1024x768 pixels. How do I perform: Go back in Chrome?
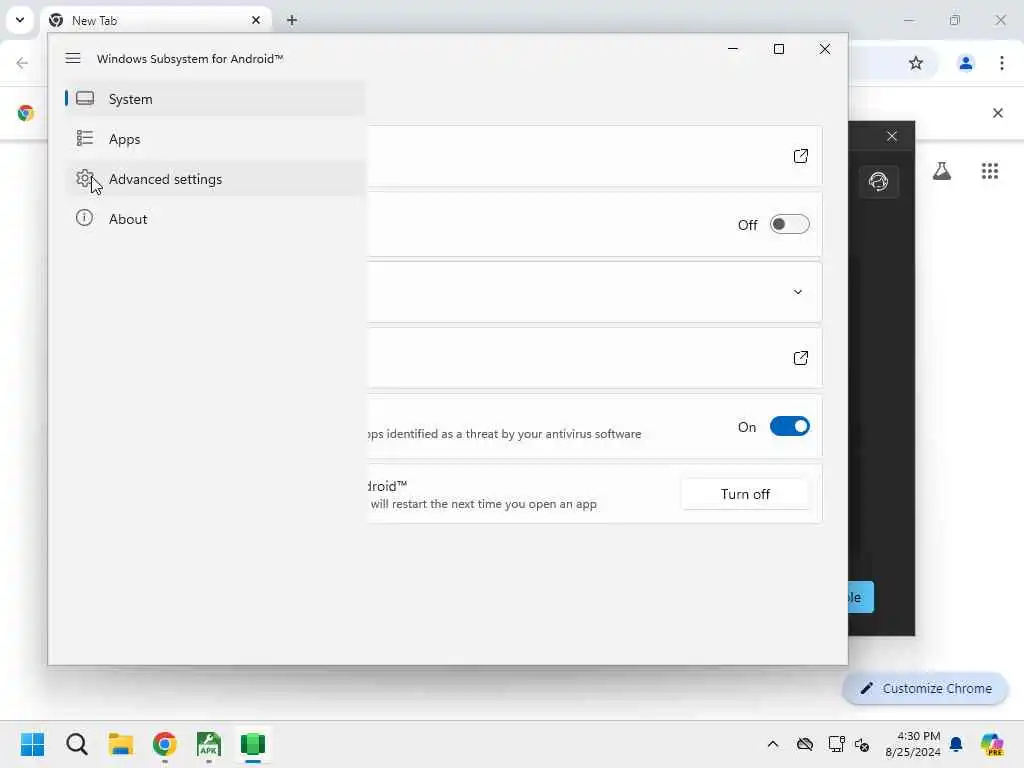[22, 63]
